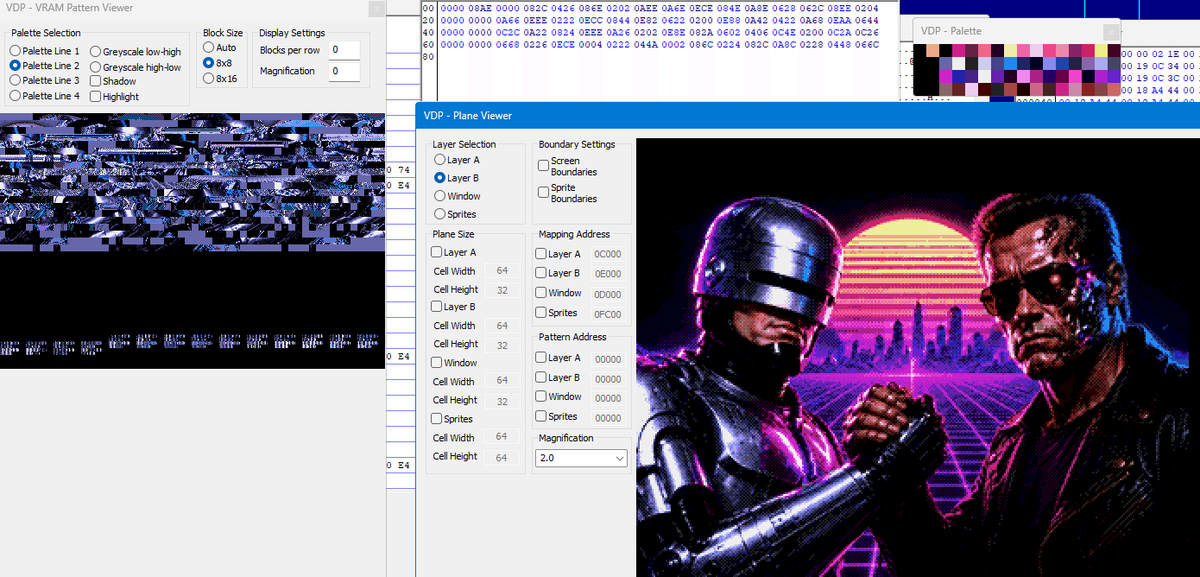The image size is (1200, 577).
Task: Click the 0D000 mapping address field
Action: [x=607, y=294]
